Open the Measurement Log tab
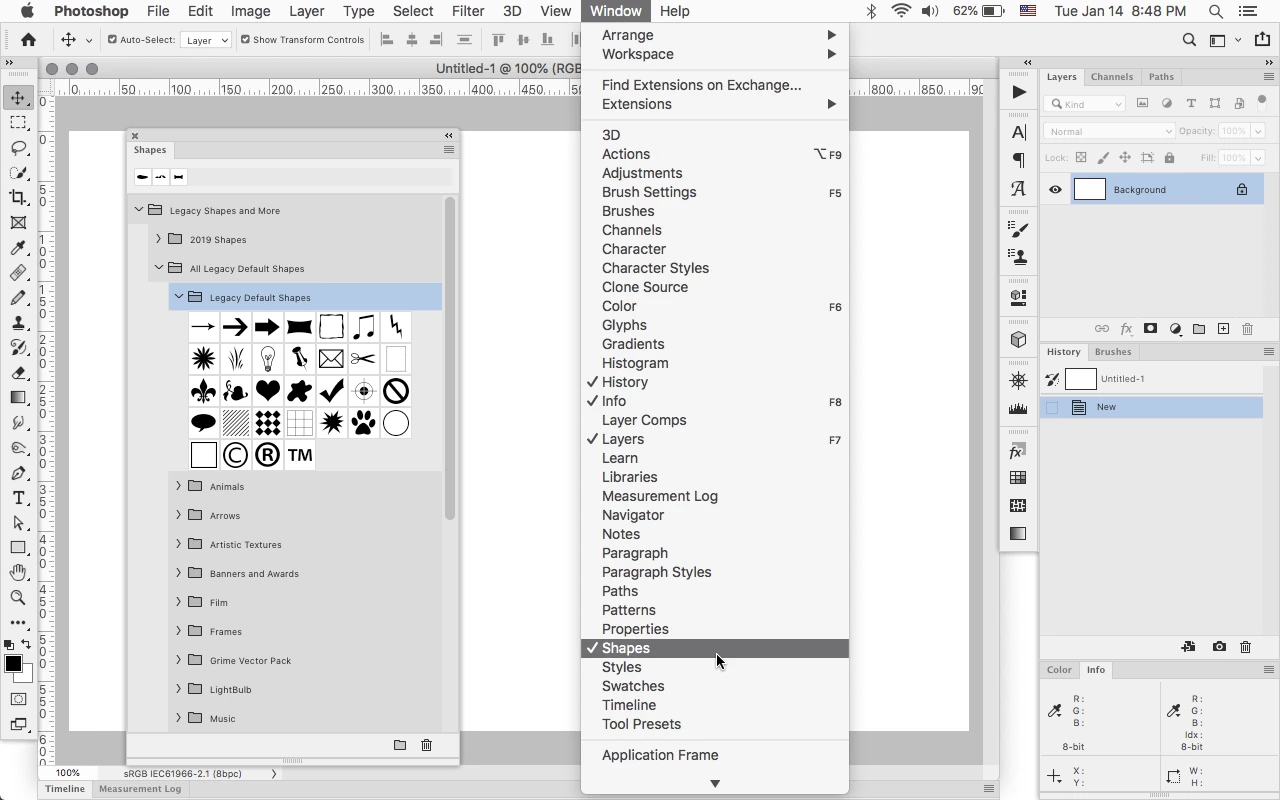 click(x=140, y=789)
